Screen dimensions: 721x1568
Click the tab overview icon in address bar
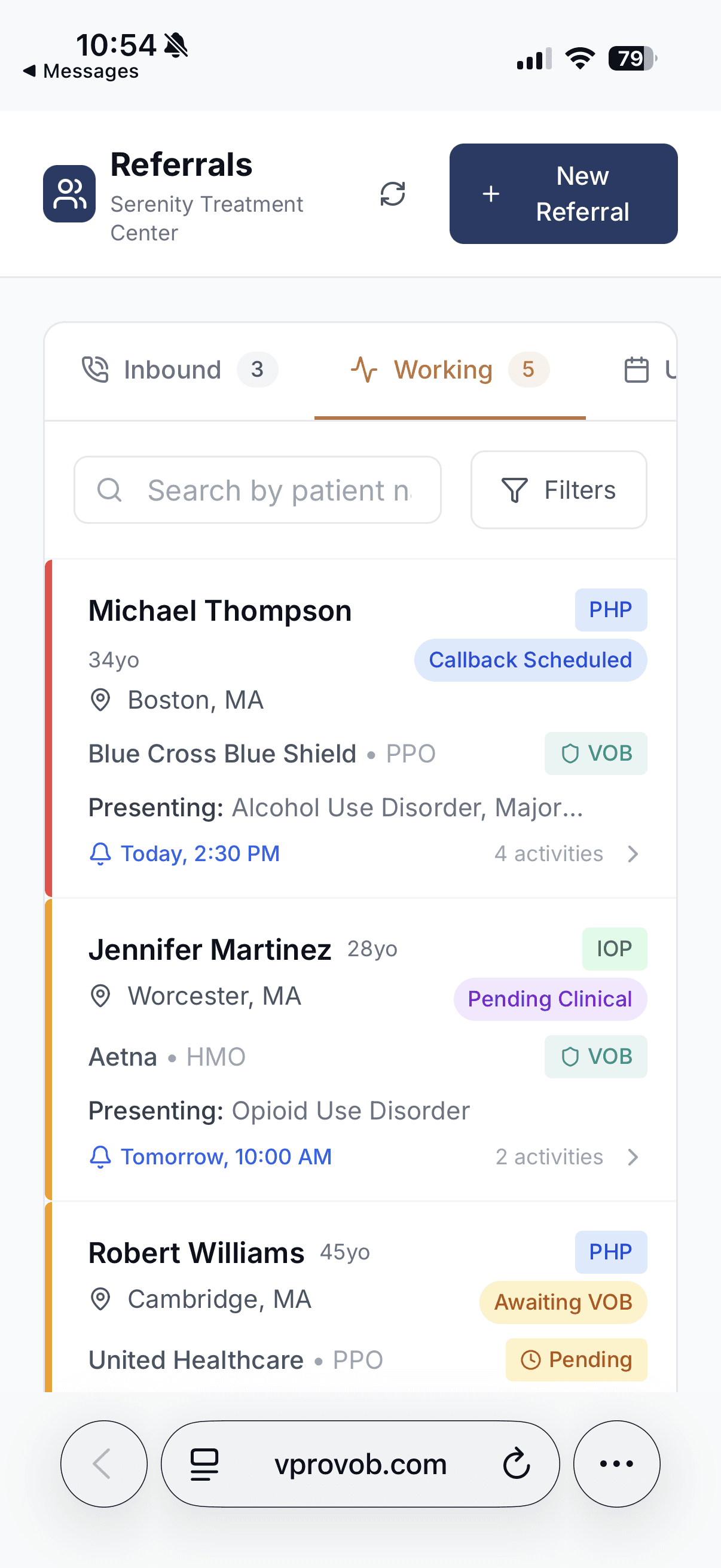[x=204, y=1463]
